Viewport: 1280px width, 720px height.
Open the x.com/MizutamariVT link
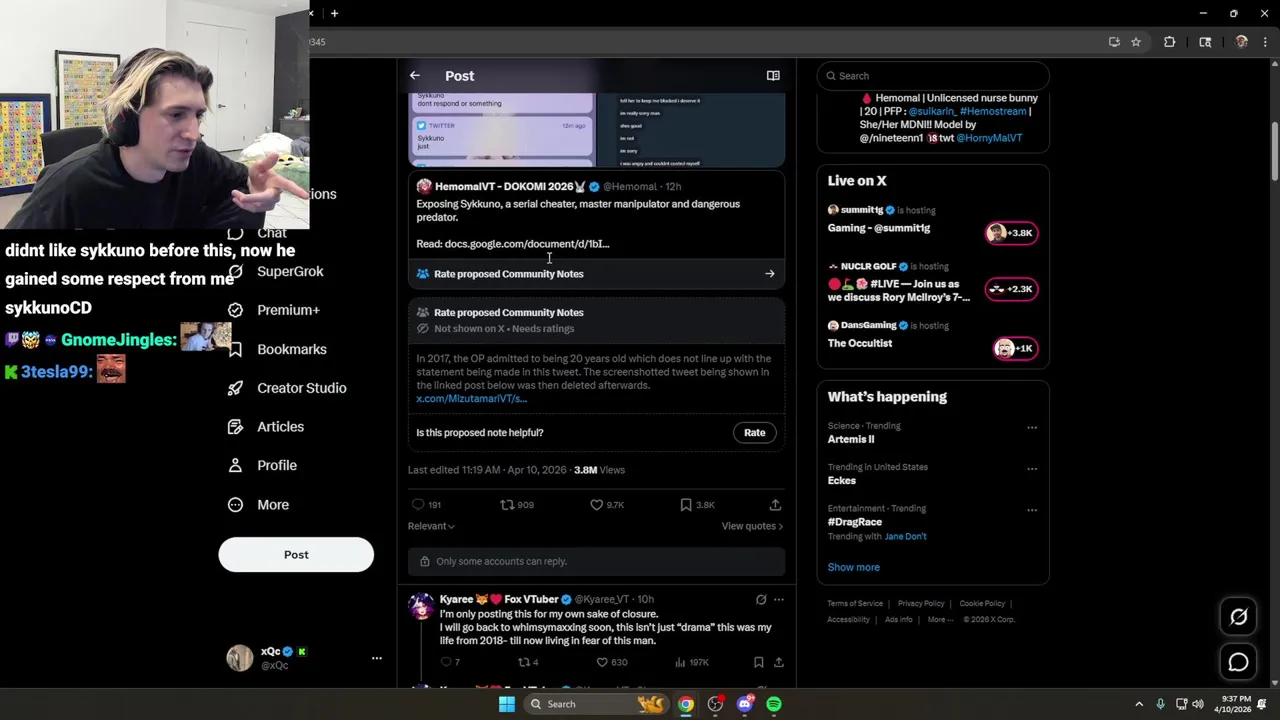point(472,399)
